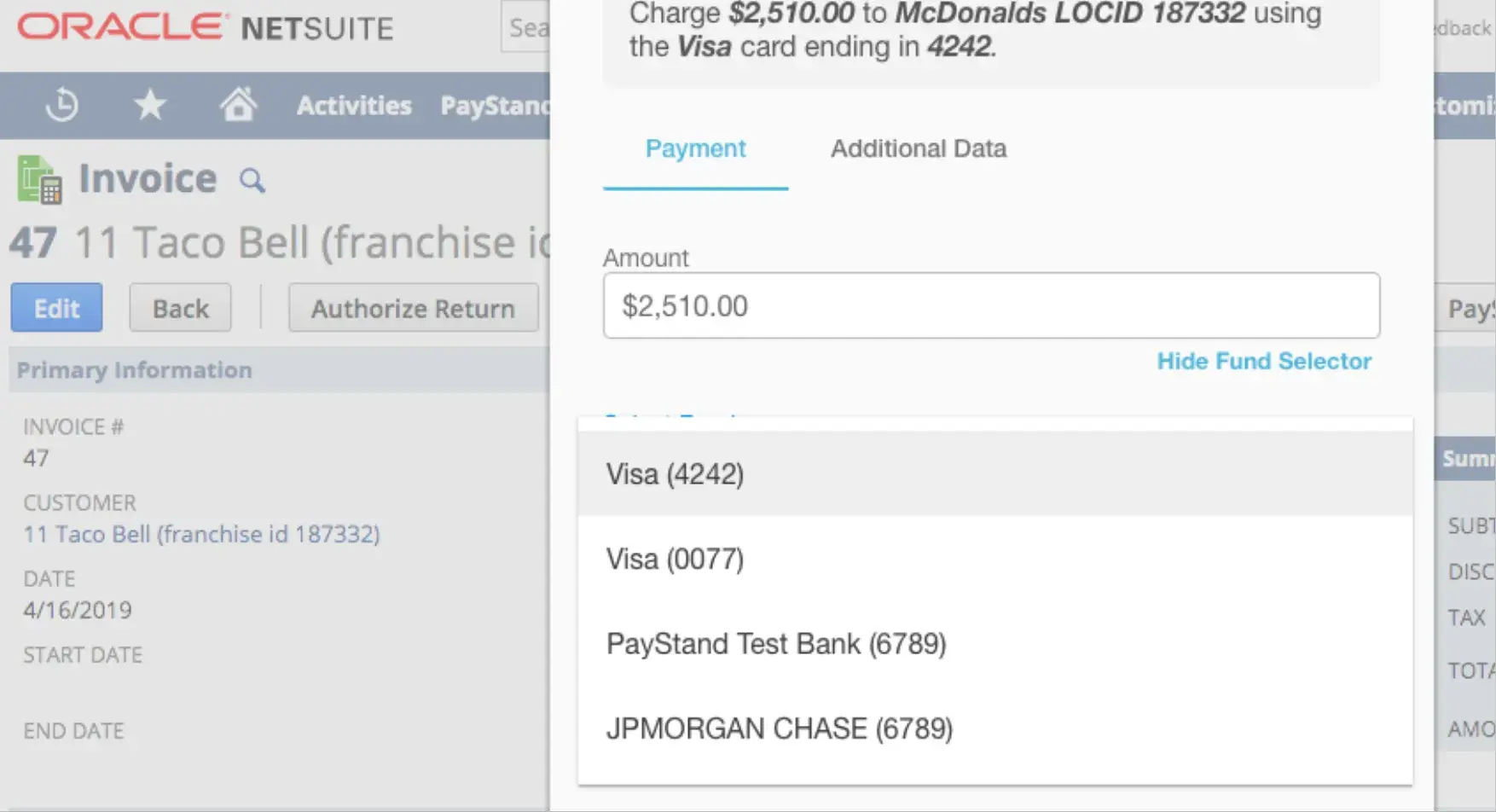Viewport: 1496px width, 812px height.
Task: Collapse funds with Hide Fund Selector
Action: (1265, 361)
